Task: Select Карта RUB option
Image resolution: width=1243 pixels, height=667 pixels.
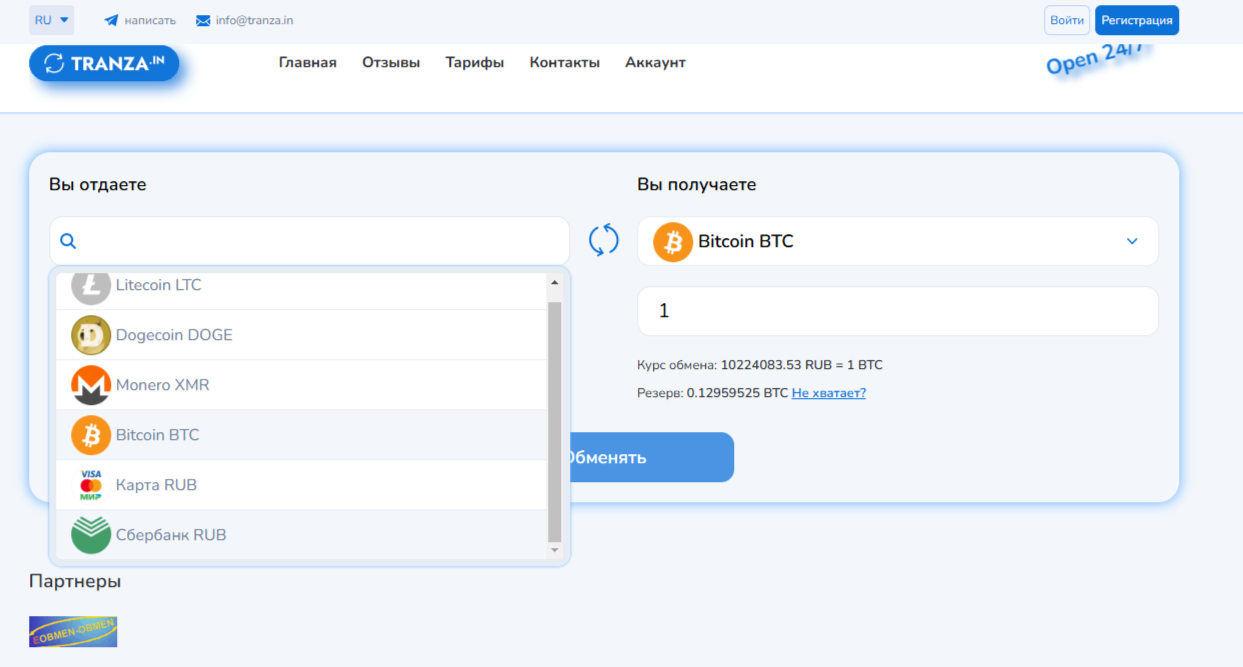Action: coord(303,485)
